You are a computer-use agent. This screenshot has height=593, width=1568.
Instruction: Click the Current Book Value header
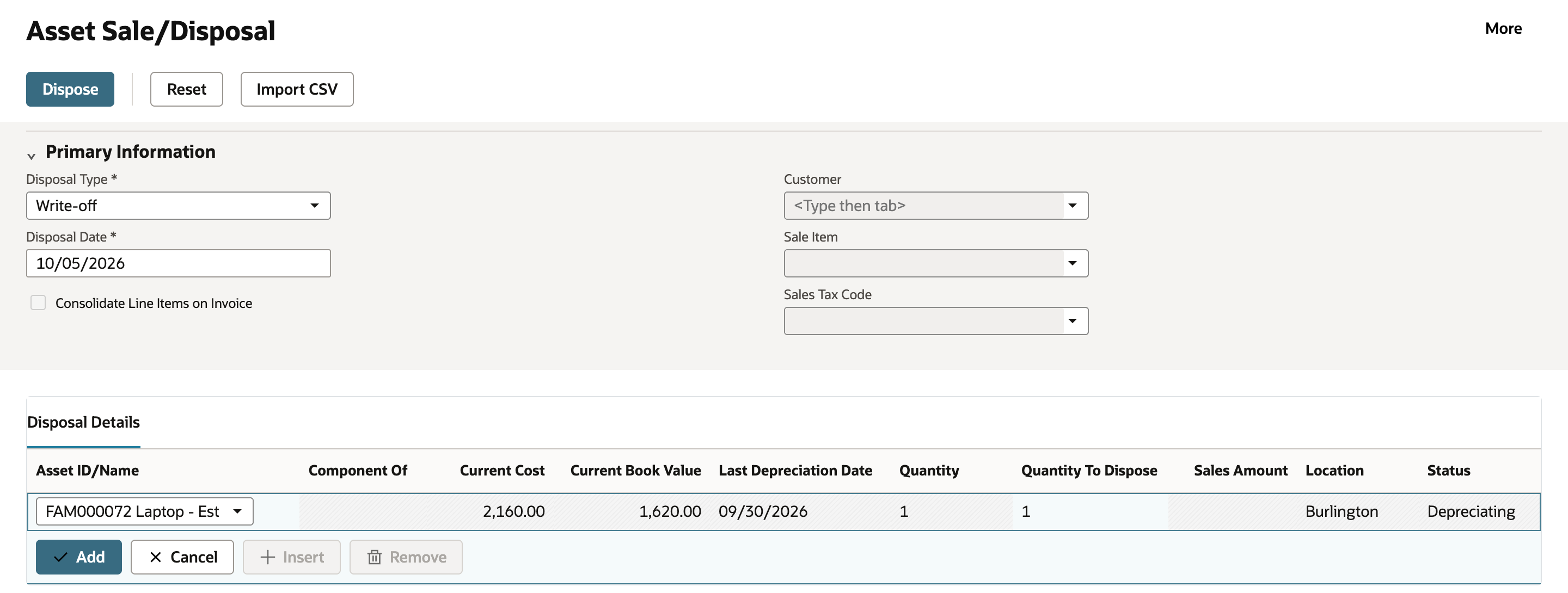click(x=635, y=471)
